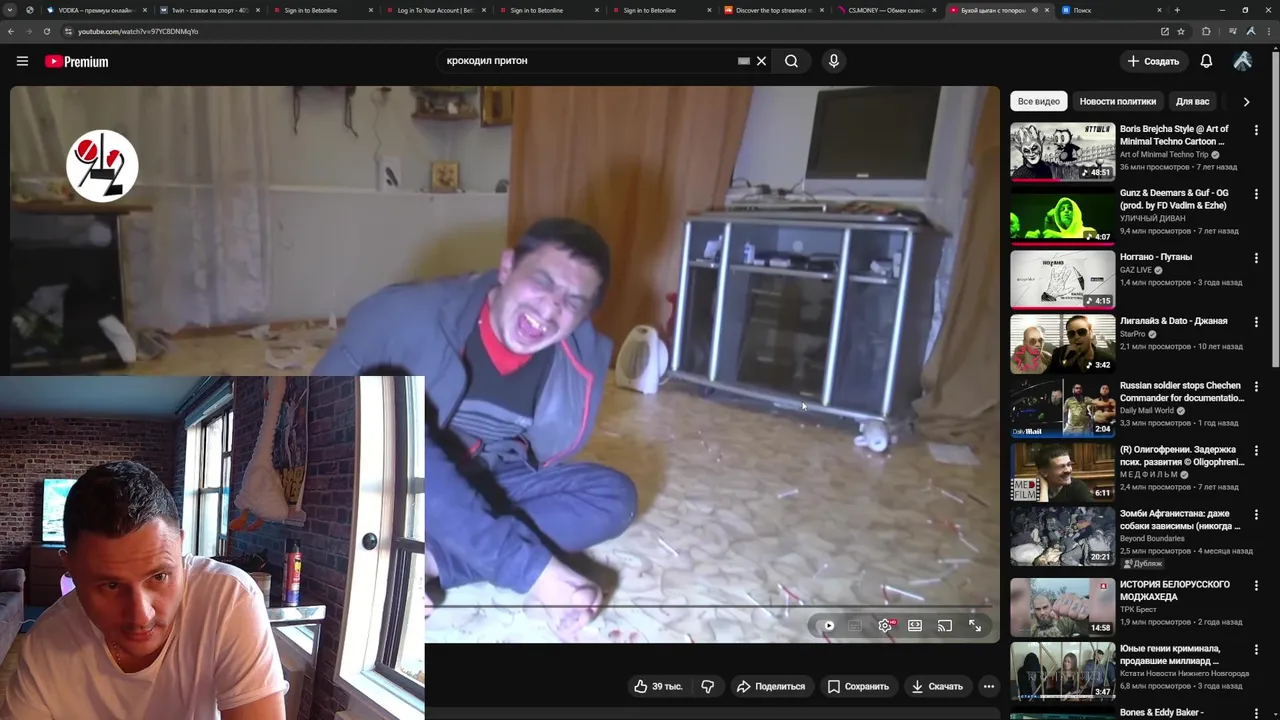Click the magnifier search button
This screenshot has width=1280, height=720.
coord(791,61)
